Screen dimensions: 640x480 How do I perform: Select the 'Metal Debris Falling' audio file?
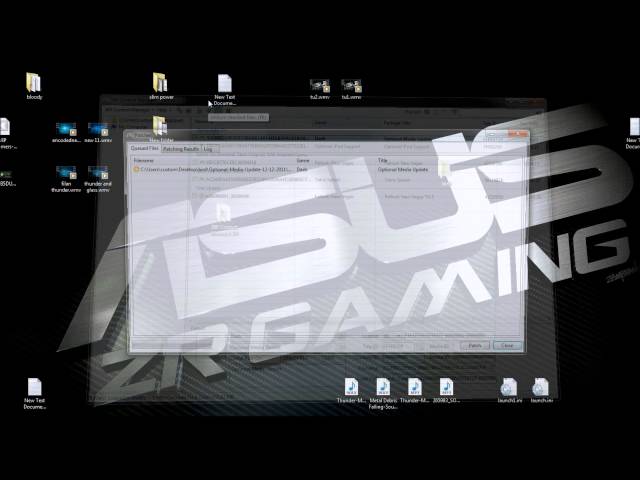[x=383, y=393]
